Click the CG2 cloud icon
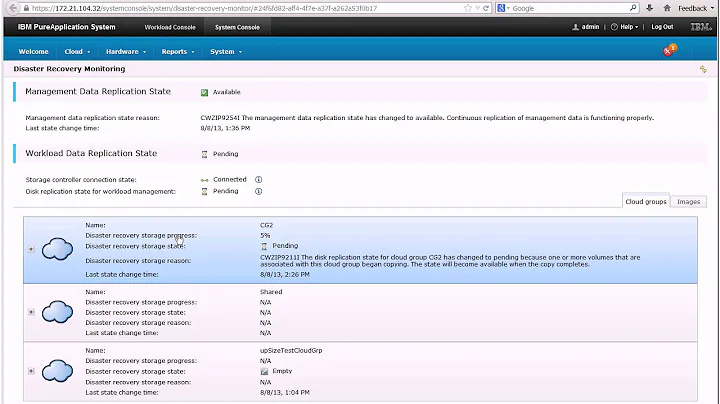This screenshot has width=720, height=404. [x=57, y=249]
